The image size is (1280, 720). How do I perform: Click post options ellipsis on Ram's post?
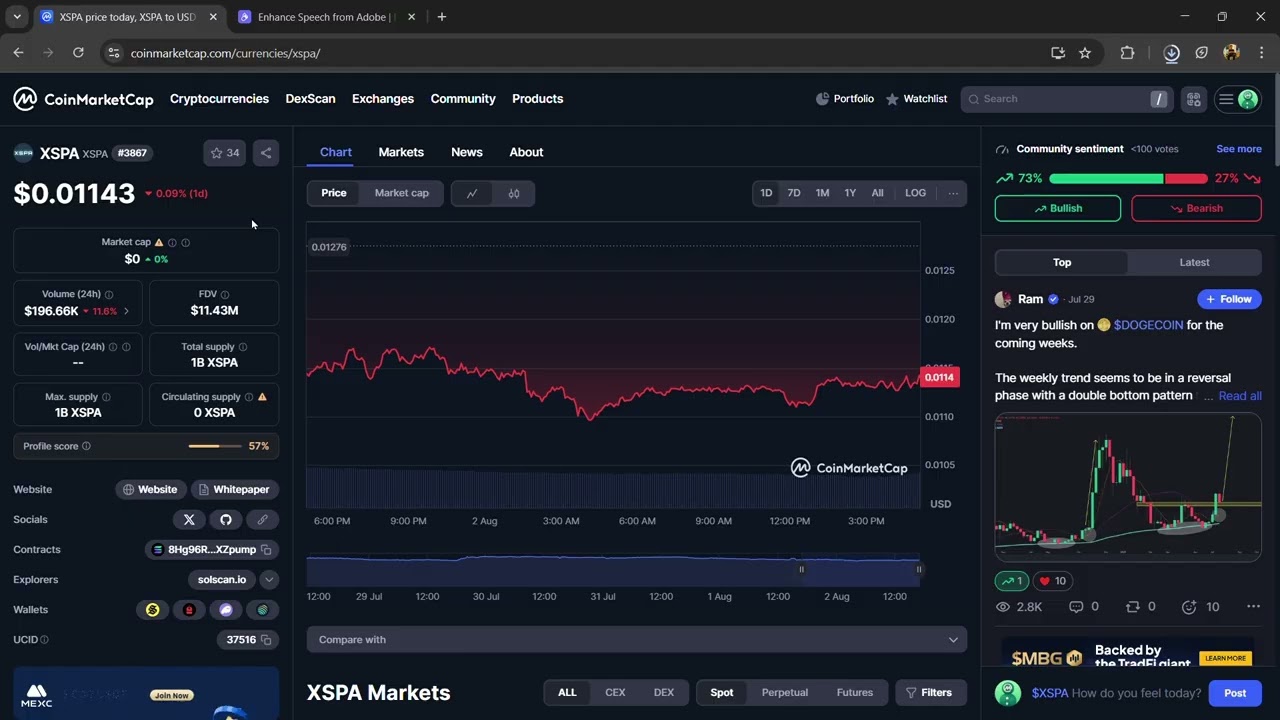tap(1253, 607)
